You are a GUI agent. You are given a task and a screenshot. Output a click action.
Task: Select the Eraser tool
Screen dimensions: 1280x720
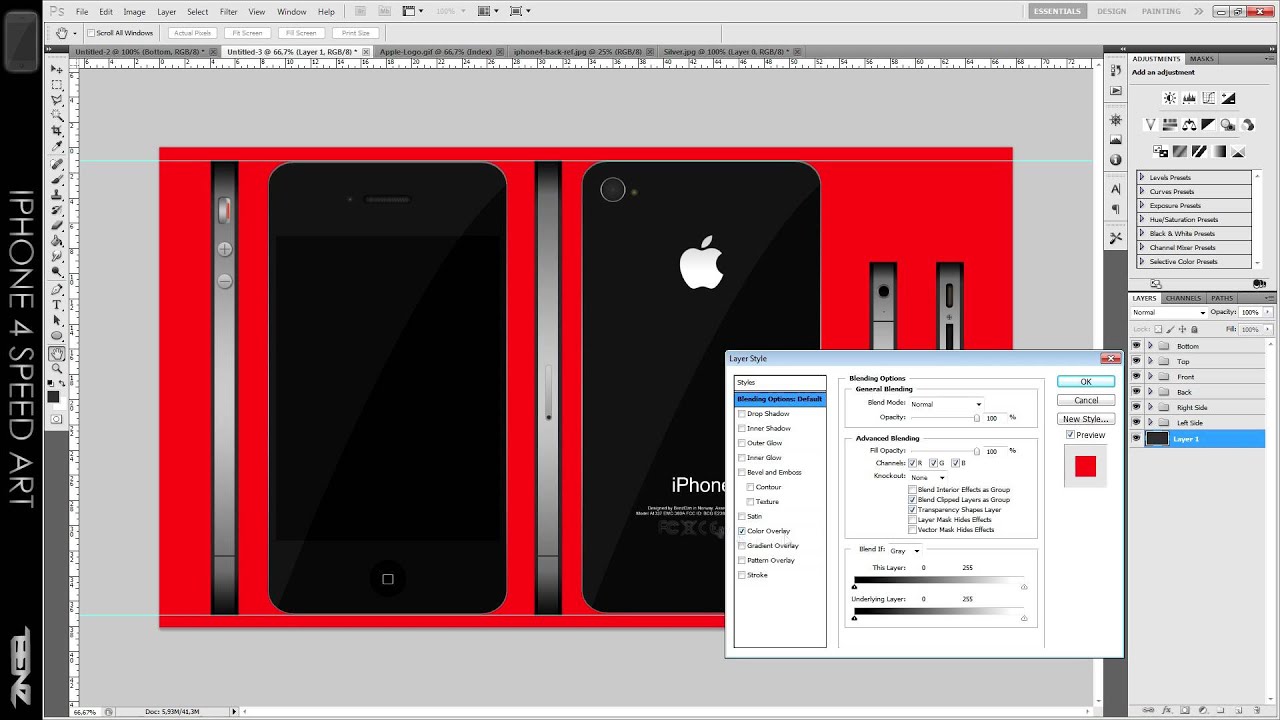pos(57,225)
